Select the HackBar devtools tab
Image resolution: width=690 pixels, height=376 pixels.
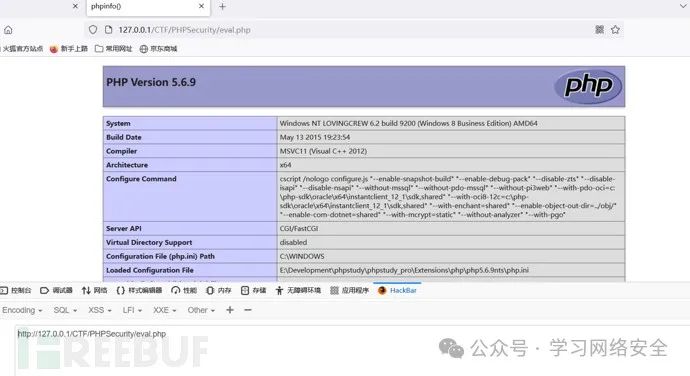point(397,291)
